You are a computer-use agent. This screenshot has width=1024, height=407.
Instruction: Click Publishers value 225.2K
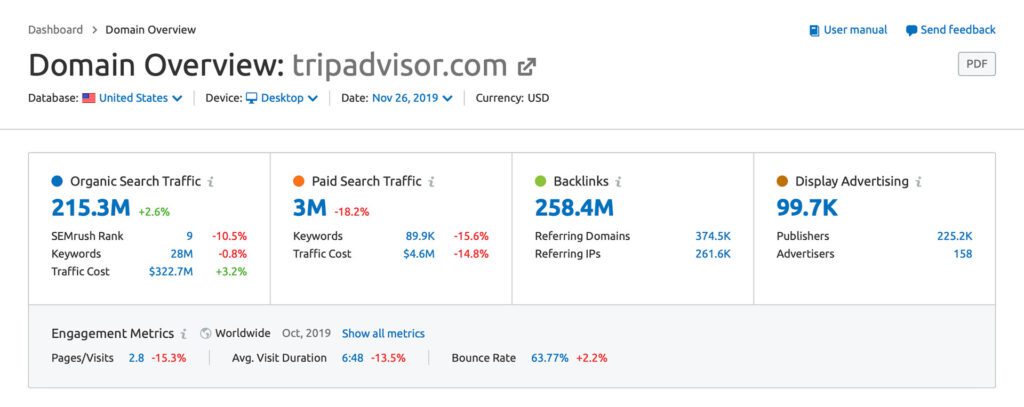[954, 236]
